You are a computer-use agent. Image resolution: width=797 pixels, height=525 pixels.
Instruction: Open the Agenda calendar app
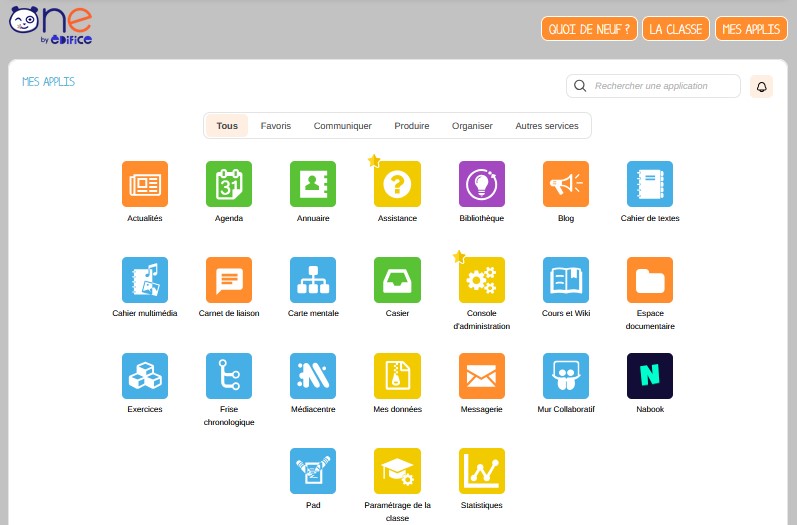(229, 184)
